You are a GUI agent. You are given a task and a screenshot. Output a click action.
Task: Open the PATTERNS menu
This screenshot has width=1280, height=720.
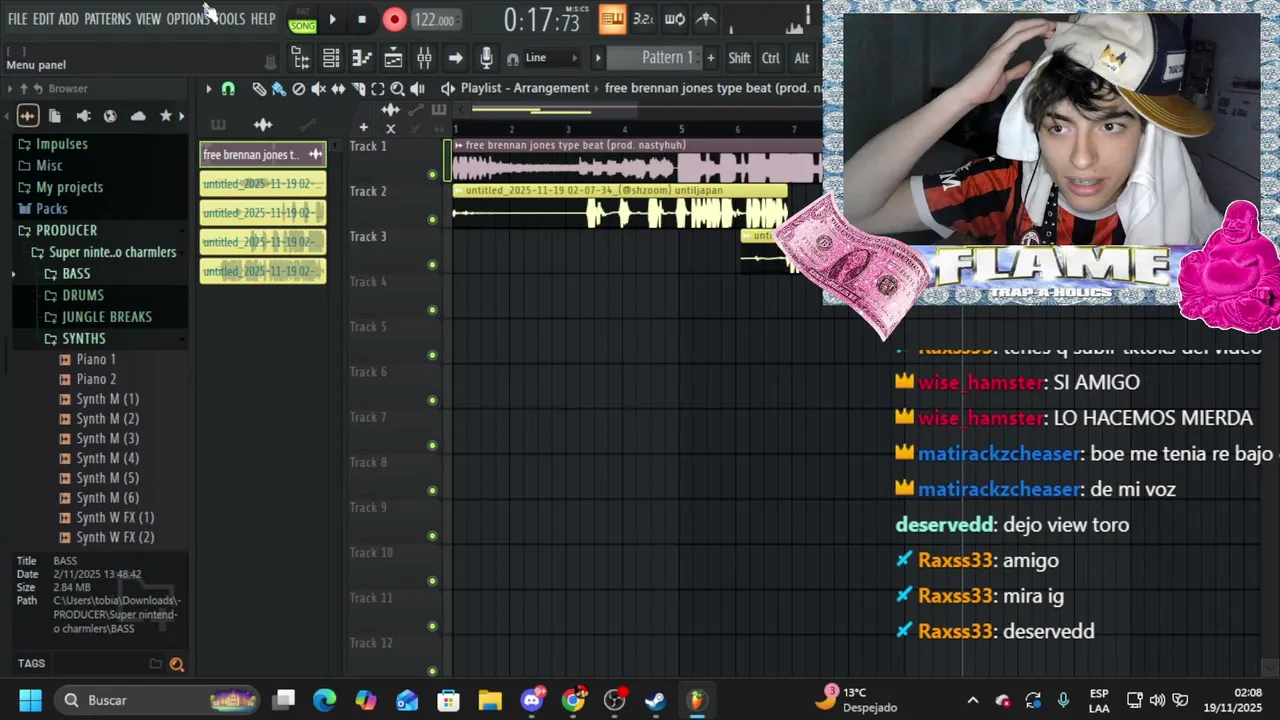tap(107, 19)
